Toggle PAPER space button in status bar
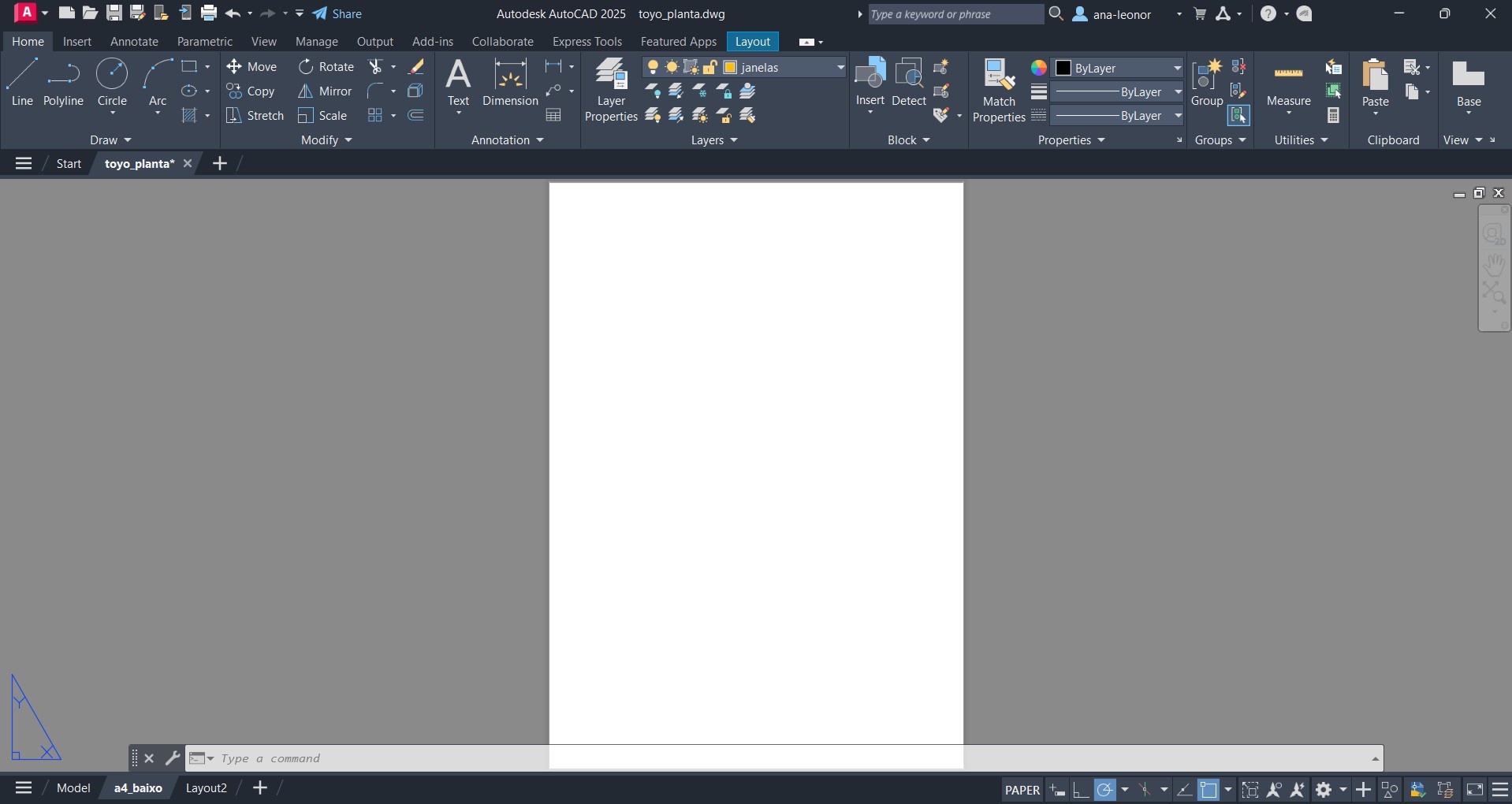The image size is (1512, 804). point(1022,790)
